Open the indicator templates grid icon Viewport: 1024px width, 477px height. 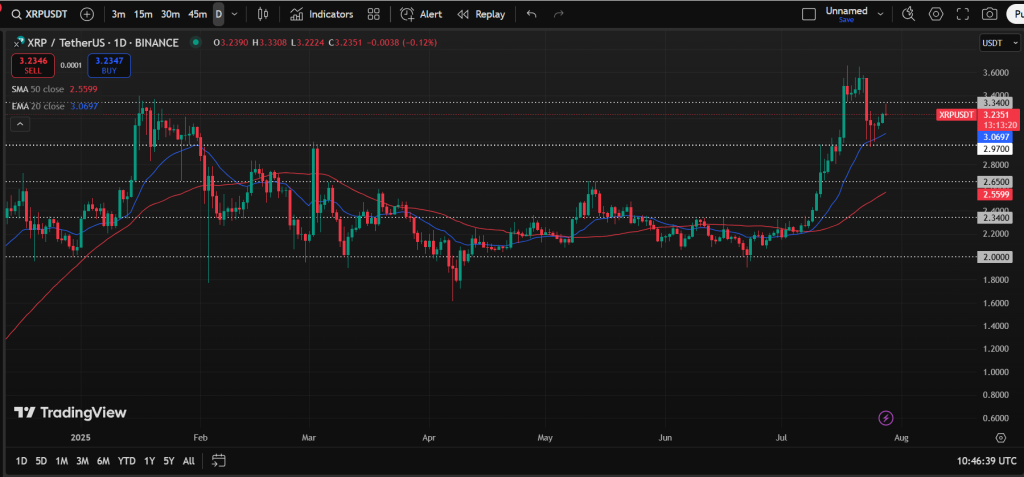[x=374, y=14]
